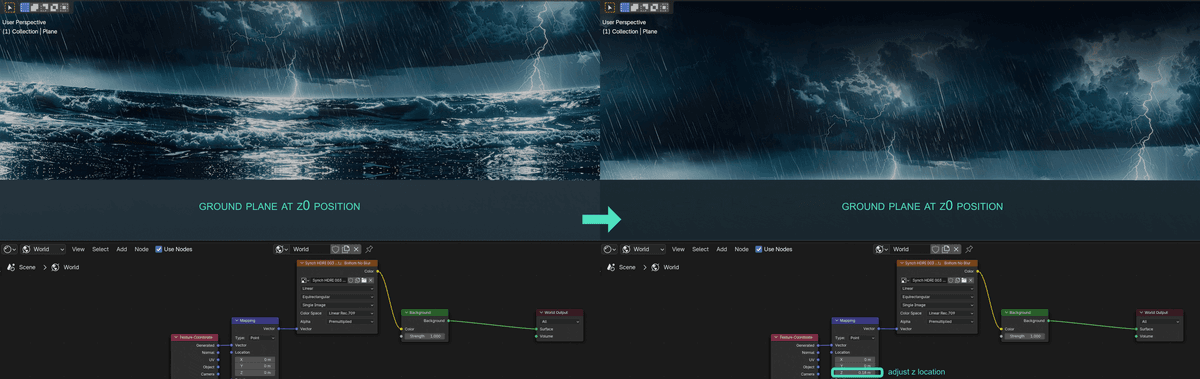Open Select menu in left node editor

click(100, 249)
